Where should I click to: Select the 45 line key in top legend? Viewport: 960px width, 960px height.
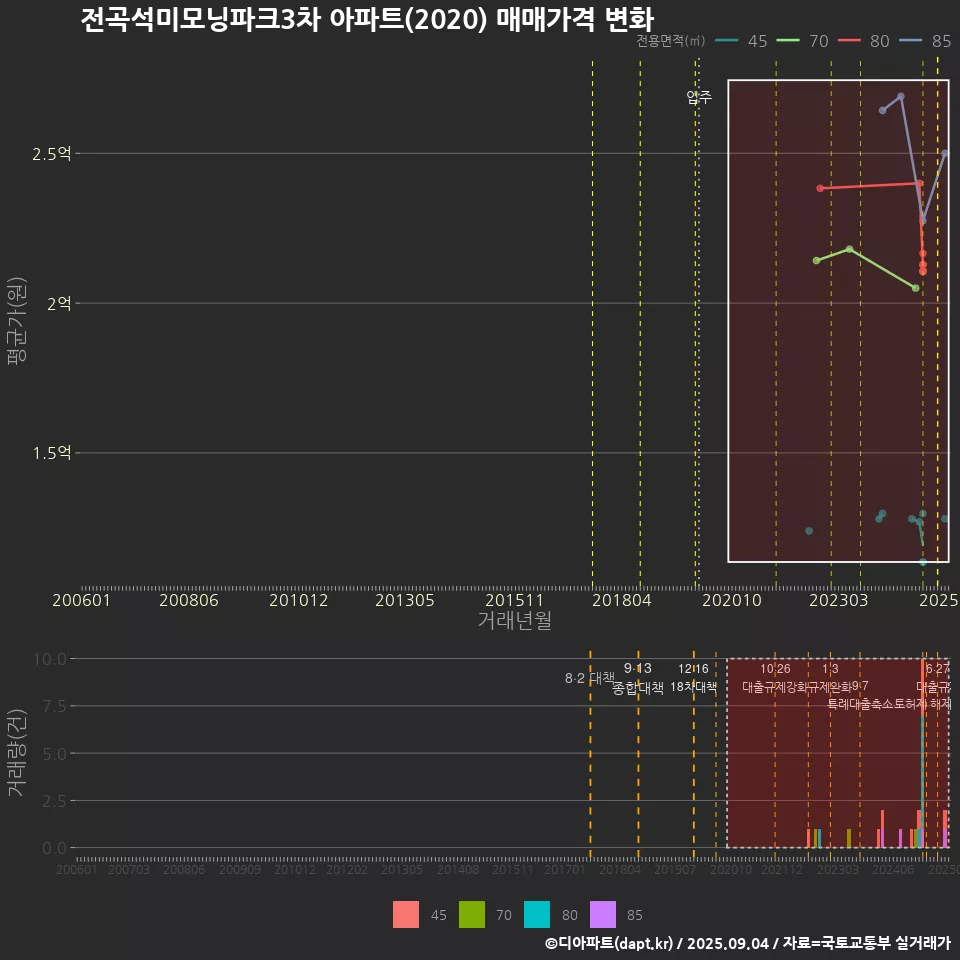(727, 40)
